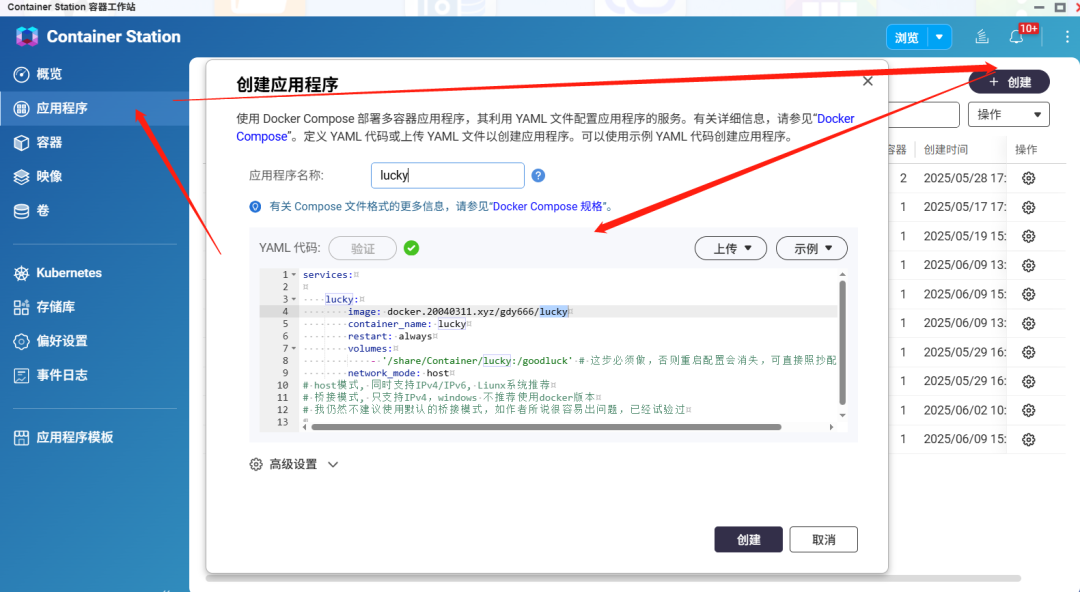Click the Container Station logo icon
The height and width of the screenshot is (592, 1080).
27,37
